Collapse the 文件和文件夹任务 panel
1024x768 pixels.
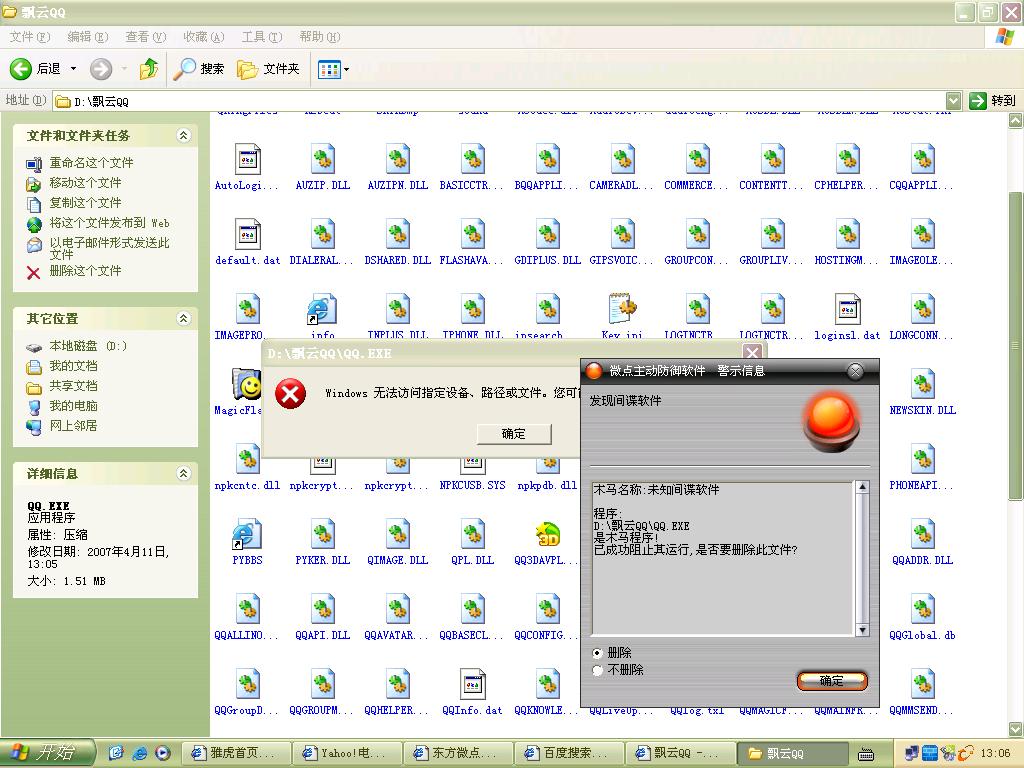184,135
